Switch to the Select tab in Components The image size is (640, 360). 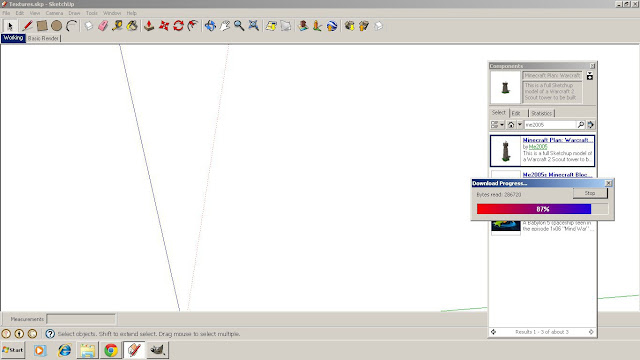498,113
